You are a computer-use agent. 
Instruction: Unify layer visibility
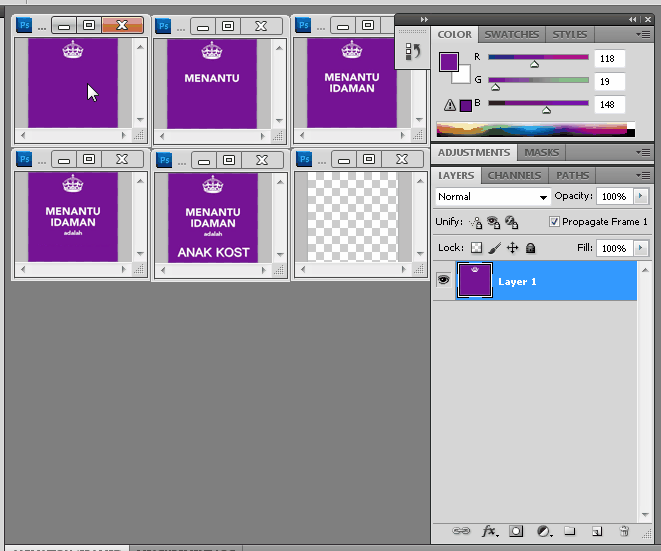pyautogui.click(x=493, y=222)
